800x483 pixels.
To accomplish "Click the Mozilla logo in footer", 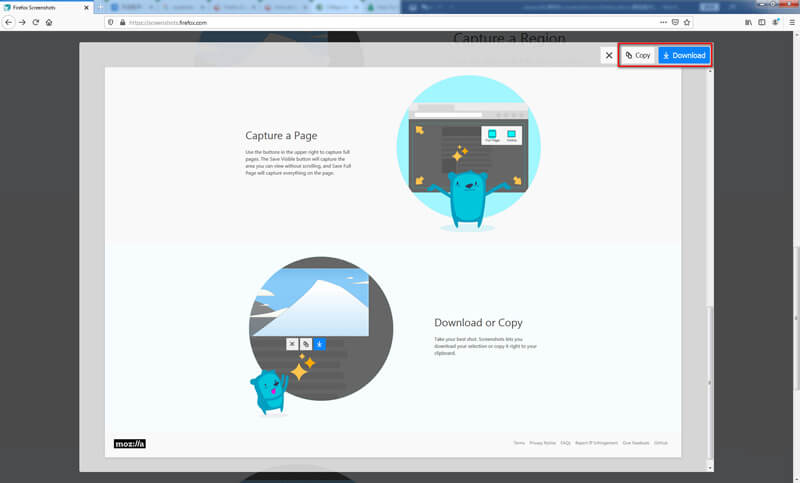I will pos(130,443).
